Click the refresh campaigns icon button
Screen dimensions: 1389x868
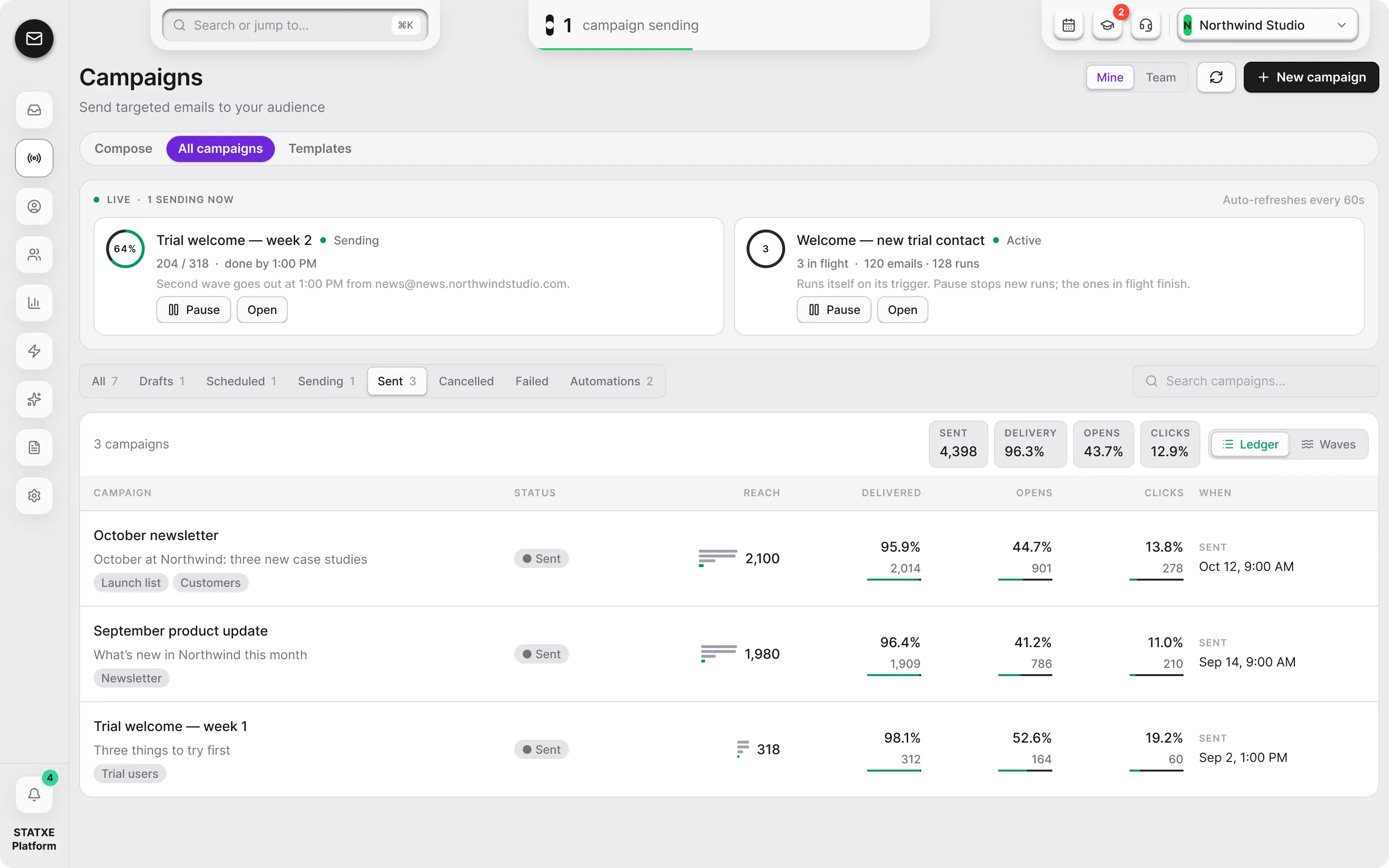pyautogui.click(x=1216, y=77)
